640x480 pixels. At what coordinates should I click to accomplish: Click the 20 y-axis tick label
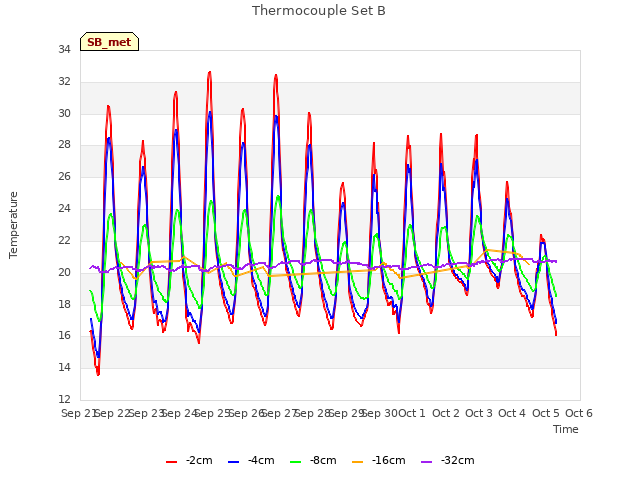pyautogui.click(x=64, y=272)
